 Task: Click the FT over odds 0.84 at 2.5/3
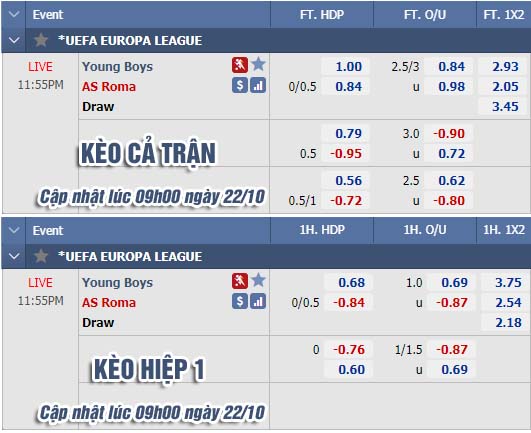click(451, 66)
